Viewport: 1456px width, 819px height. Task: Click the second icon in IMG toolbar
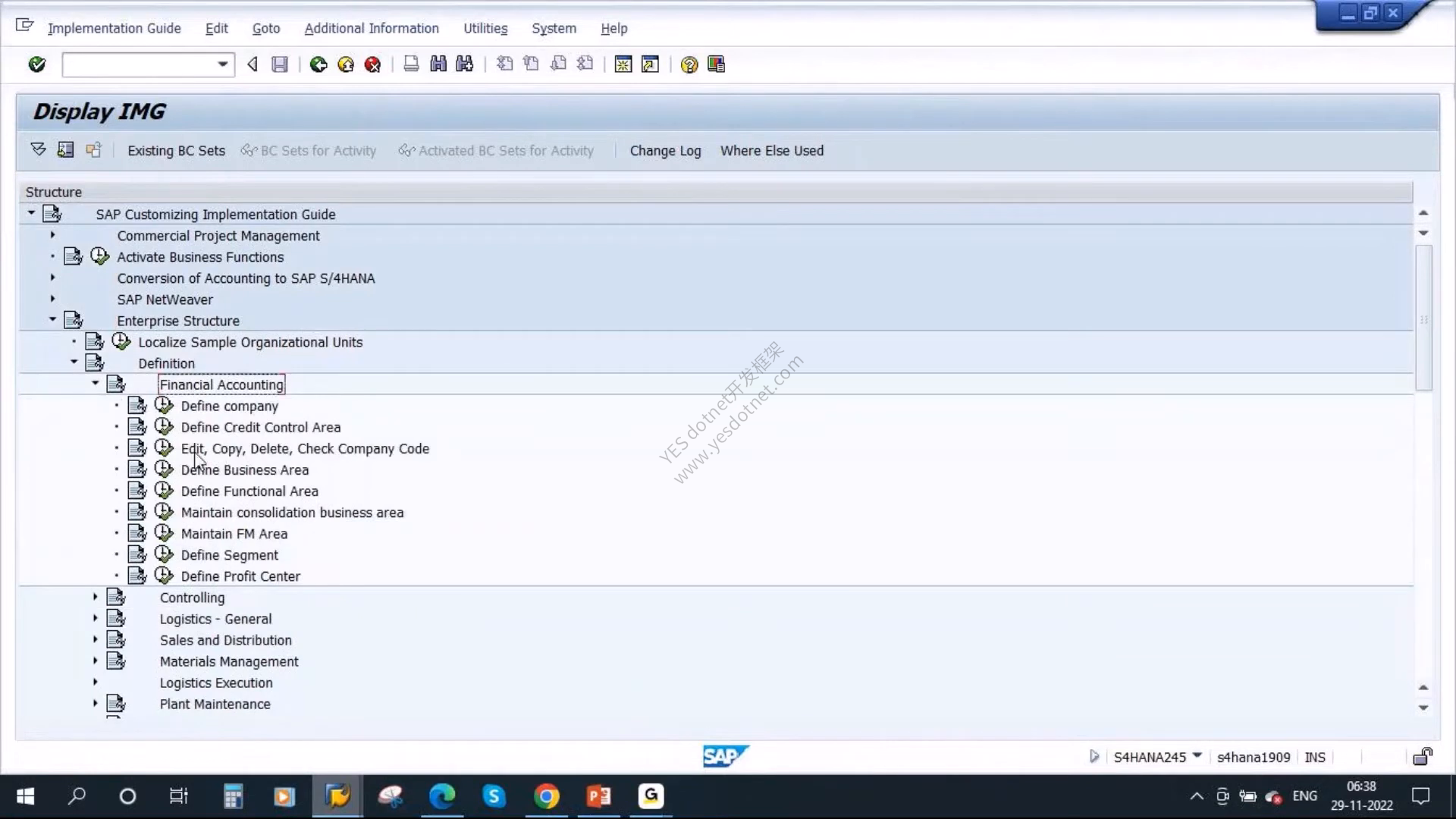pyautogui.click(x=65, y=149)
